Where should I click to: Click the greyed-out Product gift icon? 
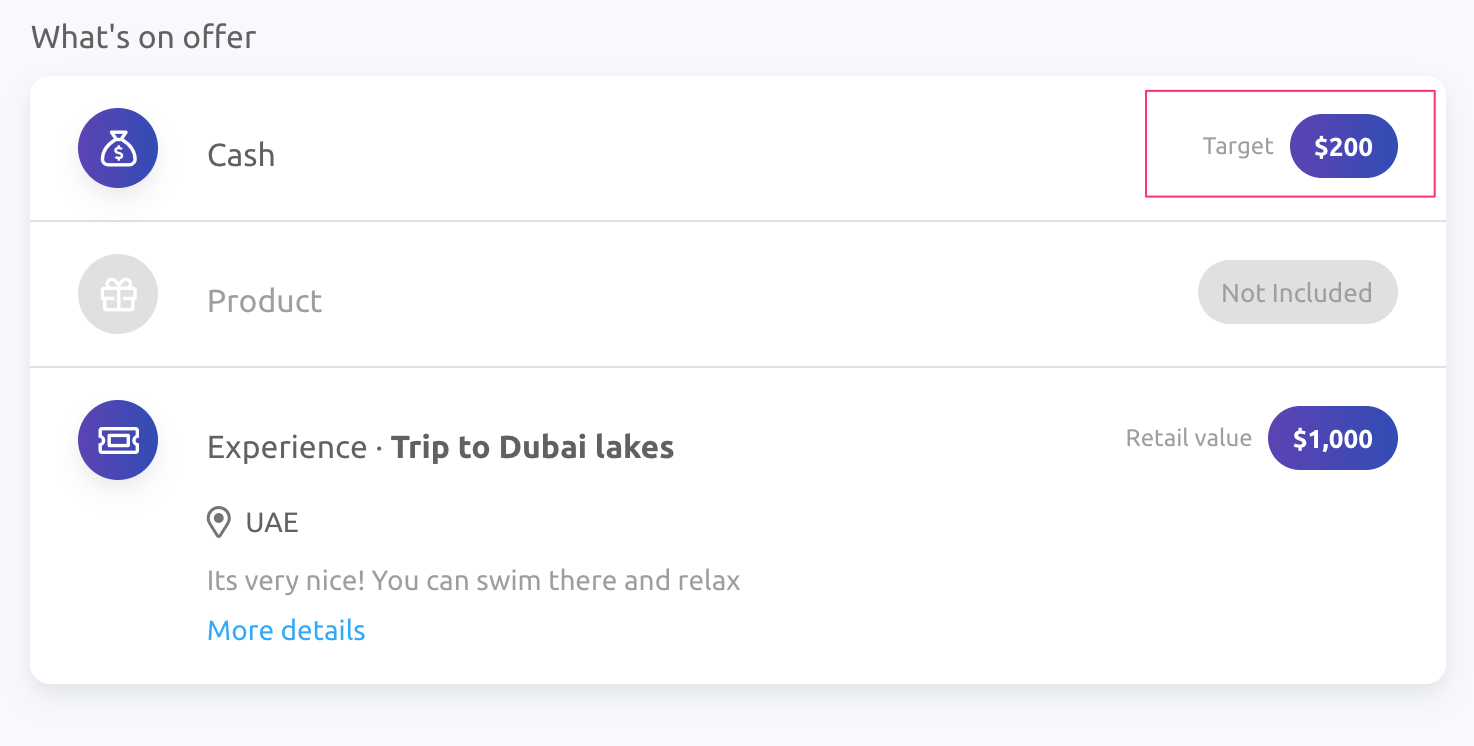(x=118, y=294)
